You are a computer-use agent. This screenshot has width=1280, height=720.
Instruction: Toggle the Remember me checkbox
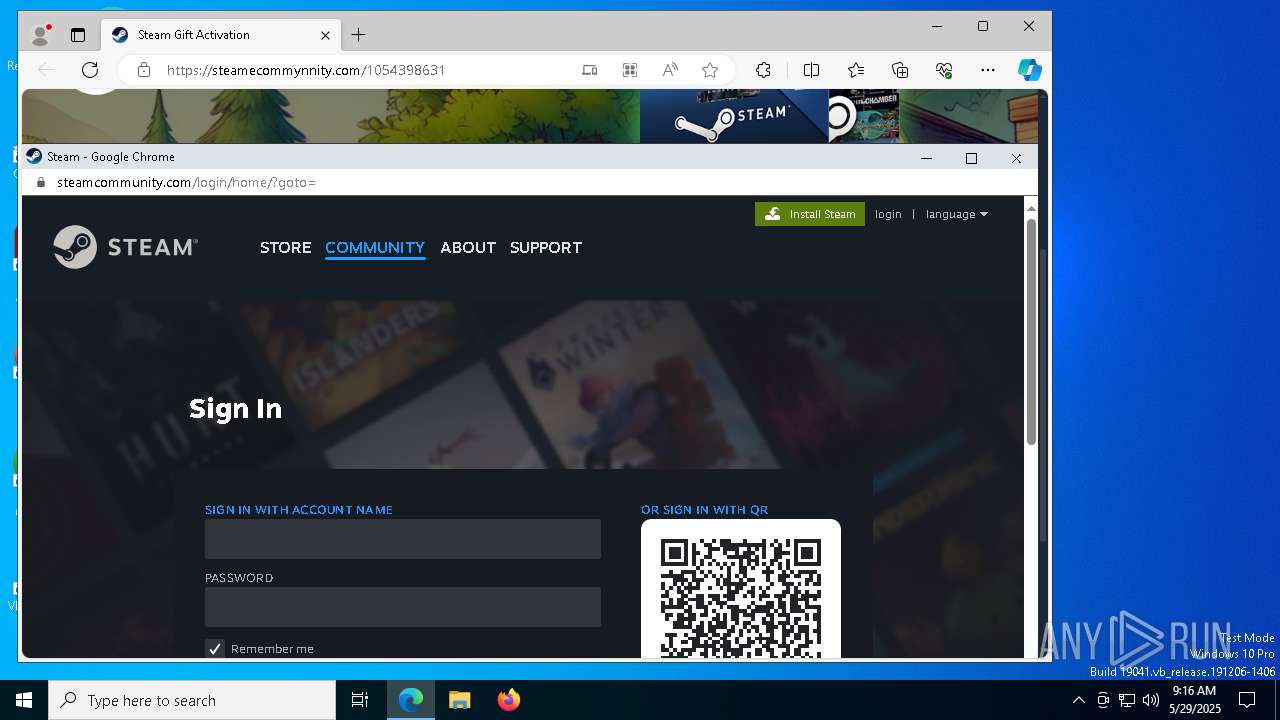point(215,649)
